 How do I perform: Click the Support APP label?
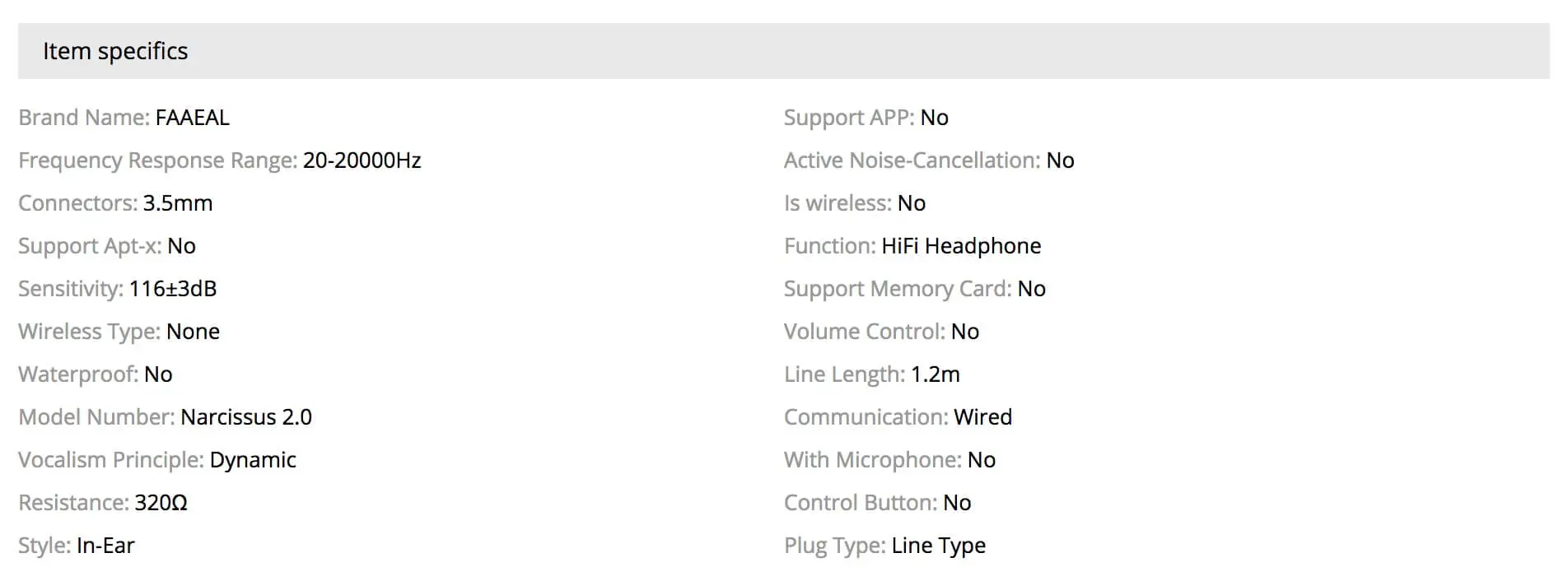849,118
